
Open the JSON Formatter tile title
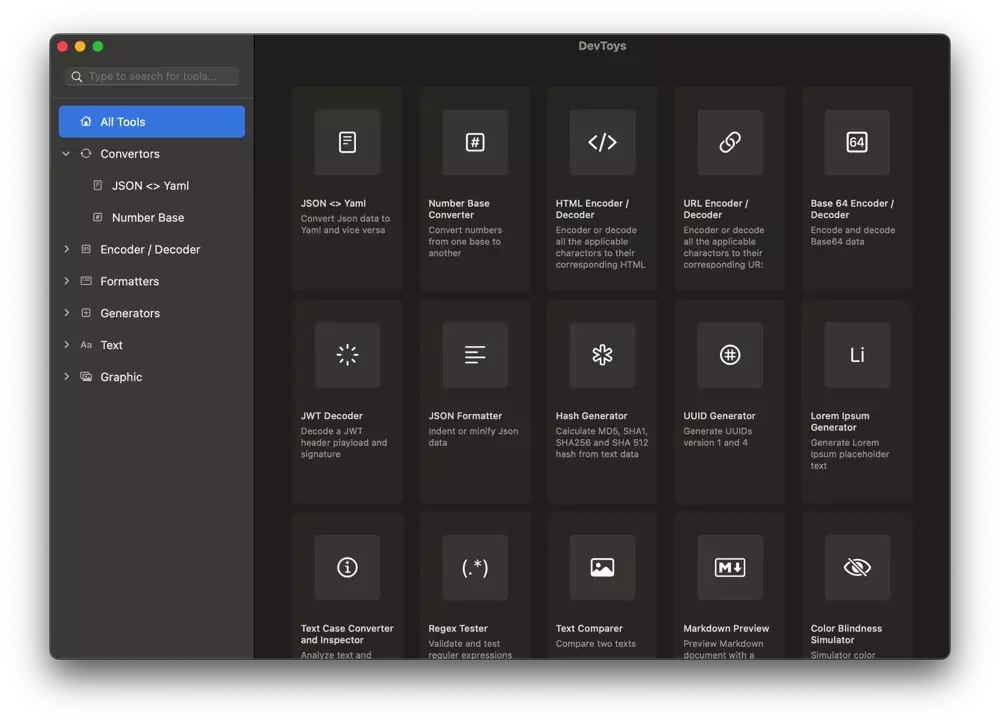coord(465,416)
